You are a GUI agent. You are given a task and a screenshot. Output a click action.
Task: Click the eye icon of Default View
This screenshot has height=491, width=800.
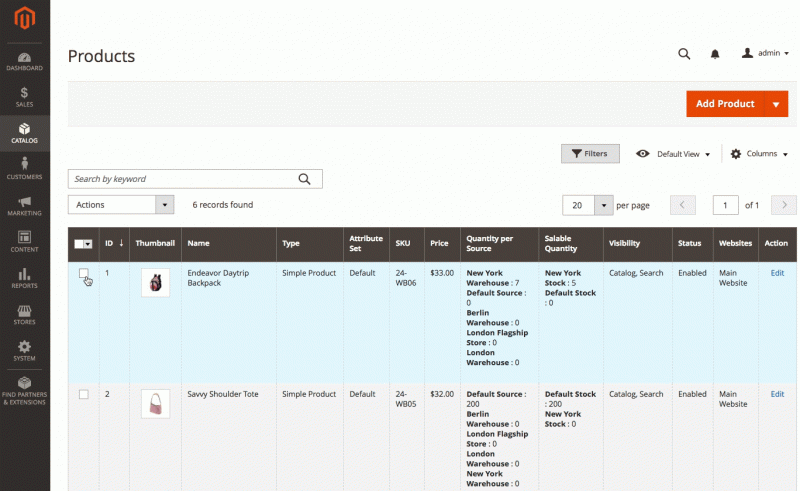[x=643, y=154]
